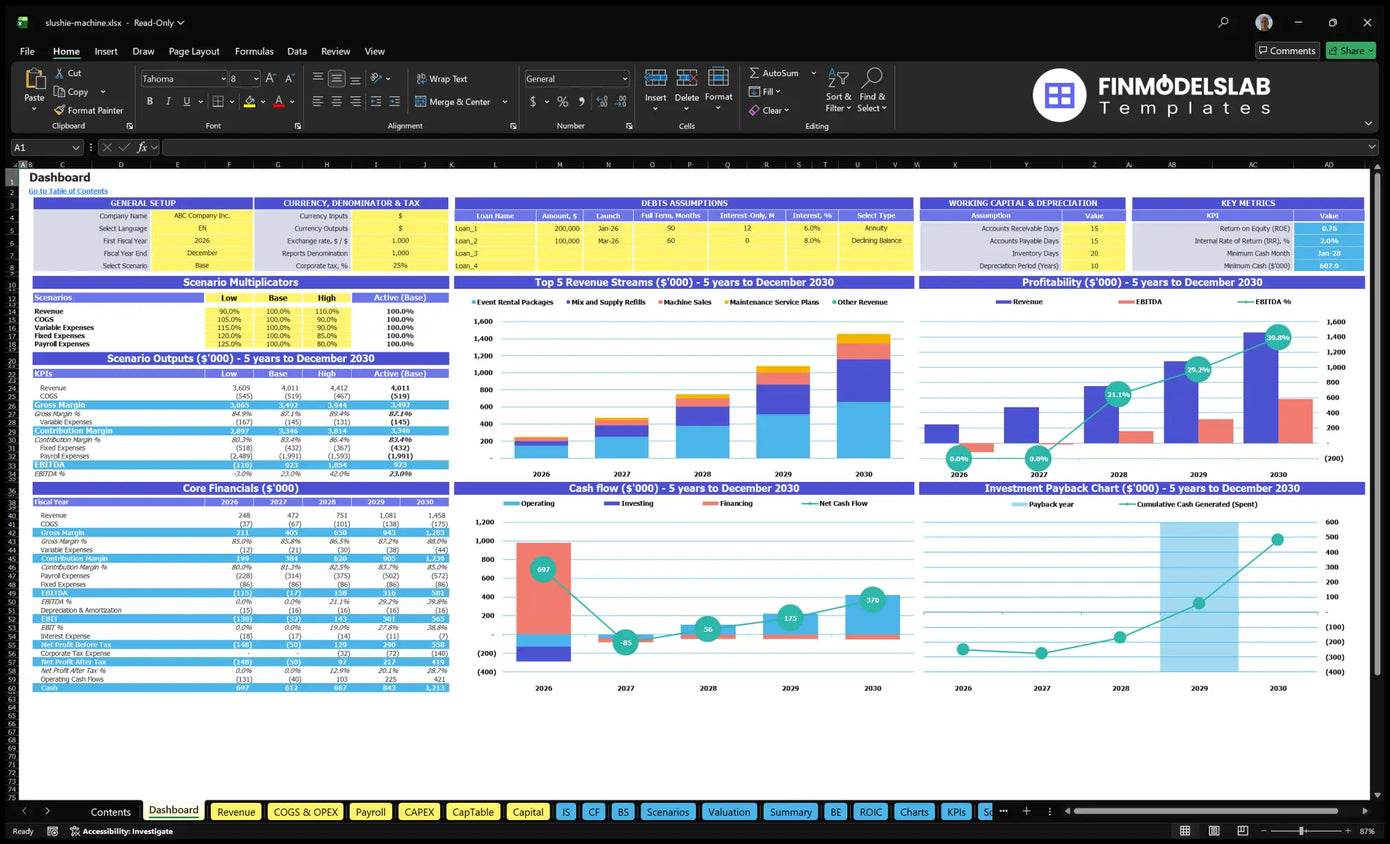The image size is (1390, 844).
Task: Click the Cut scissors icon
Action: [x=60, y=73]
